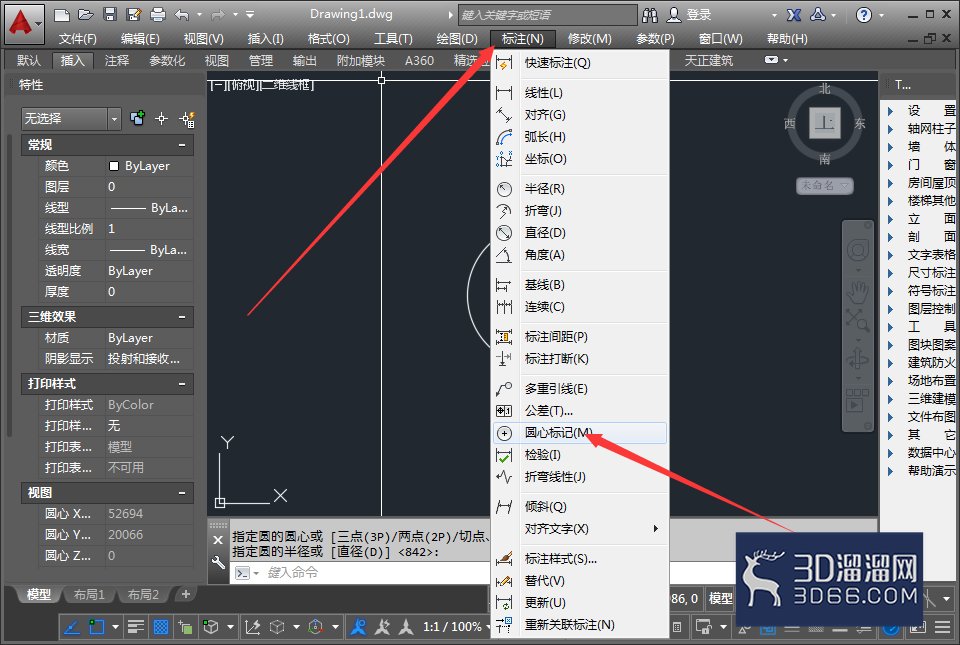The image size is (960, 645).
Task: Open the 无选择 selection dropdown
Action: [x=114, y=119]
